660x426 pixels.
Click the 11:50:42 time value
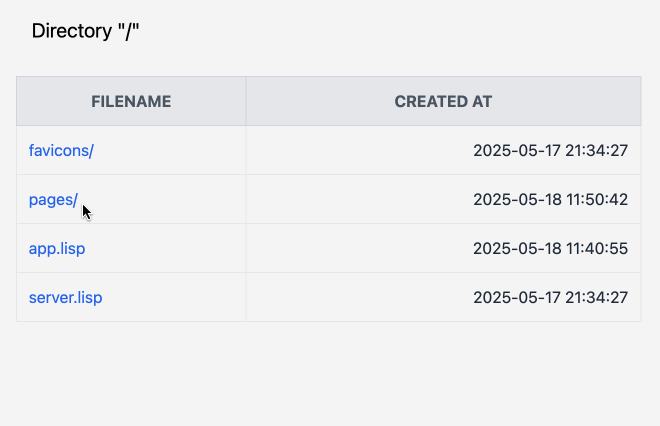pos(597,200)
